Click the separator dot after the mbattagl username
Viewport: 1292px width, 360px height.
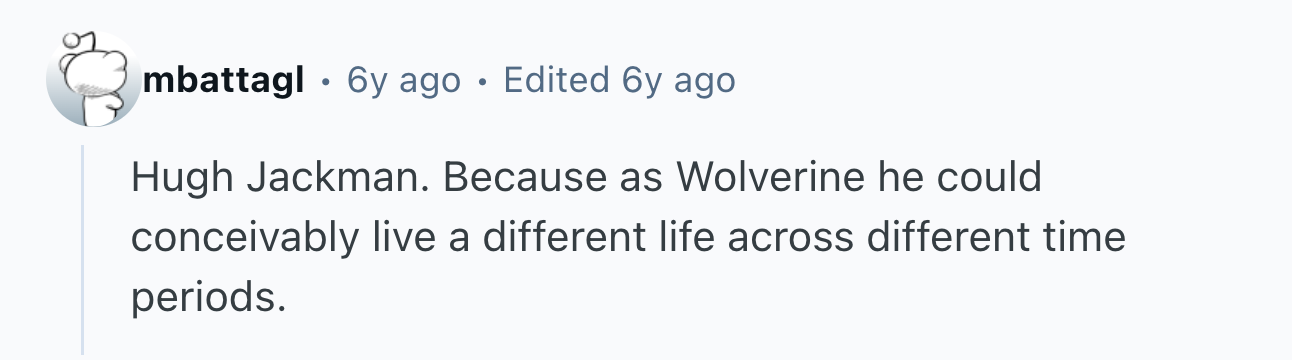(325, 81)
